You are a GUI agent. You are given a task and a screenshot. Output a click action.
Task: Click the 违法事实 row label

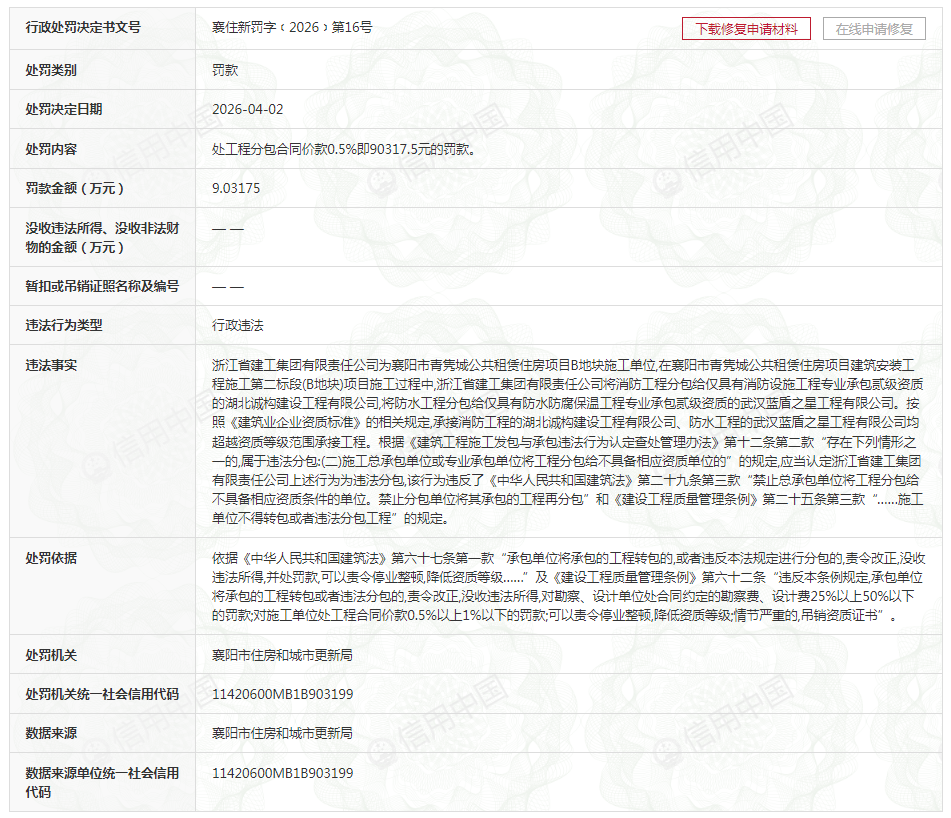coord(51,365)
